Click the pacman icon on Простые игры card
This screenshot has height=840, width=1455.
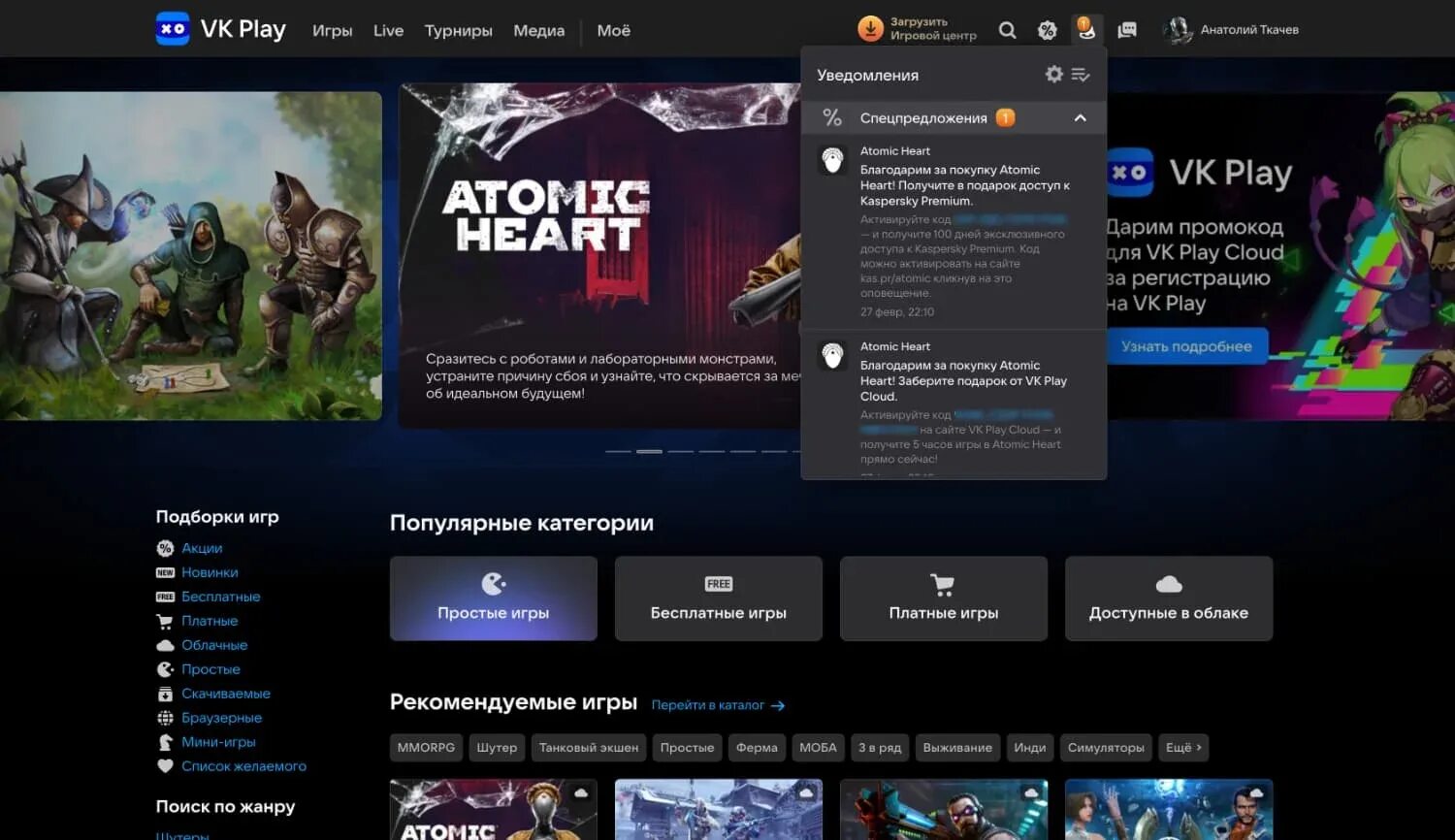point(494,584)
